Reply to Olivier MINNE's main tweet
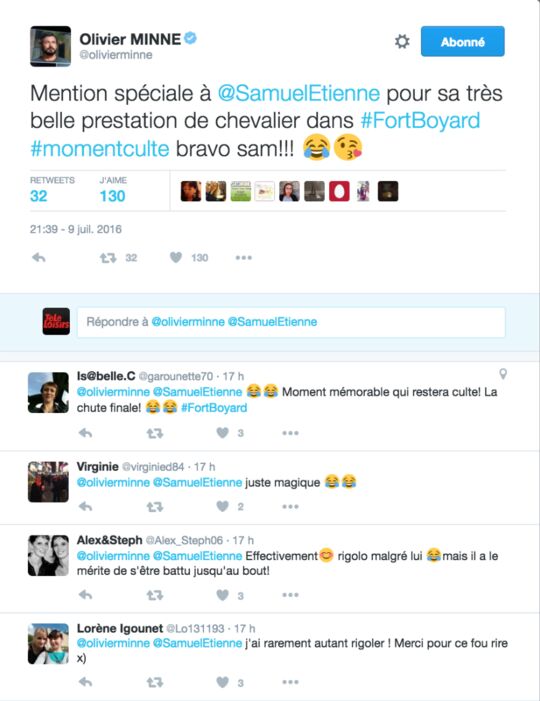 tap(39, 258)
